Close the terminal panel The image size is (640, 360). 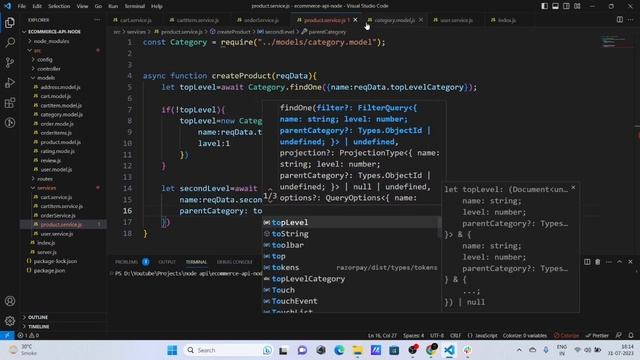630,262
